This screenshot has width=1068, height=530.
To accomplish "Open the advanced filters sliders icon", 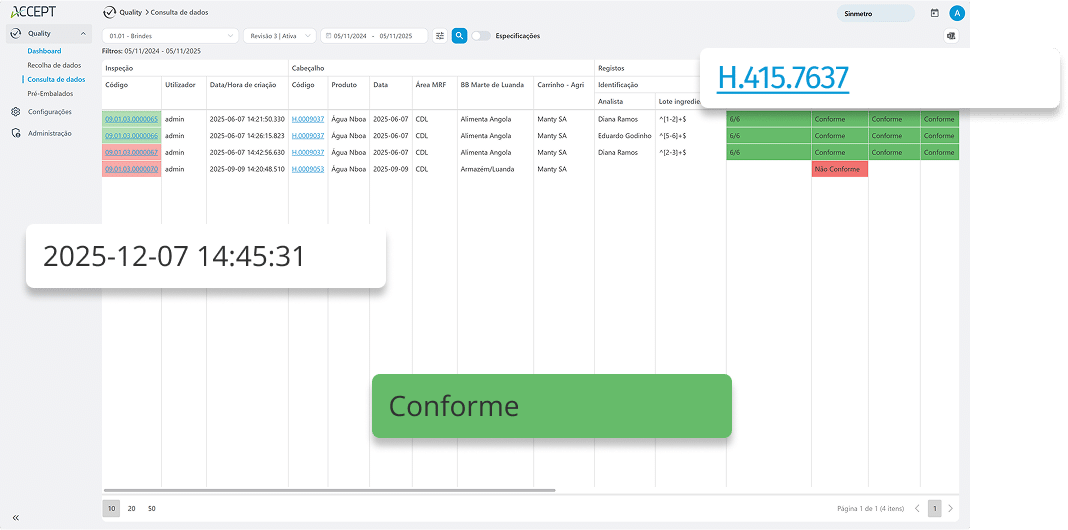I will coord(440,36).
